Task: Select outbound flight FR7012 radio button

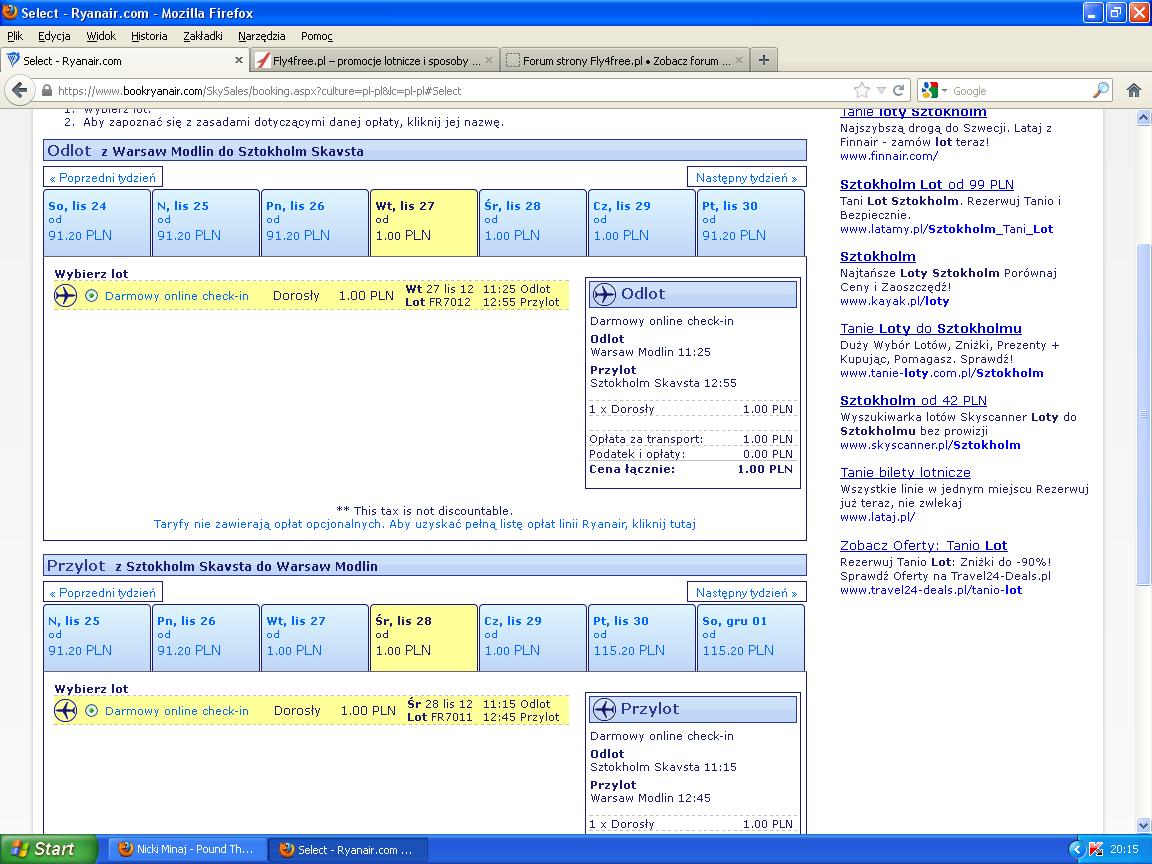Action: click(x=91, y=295)
